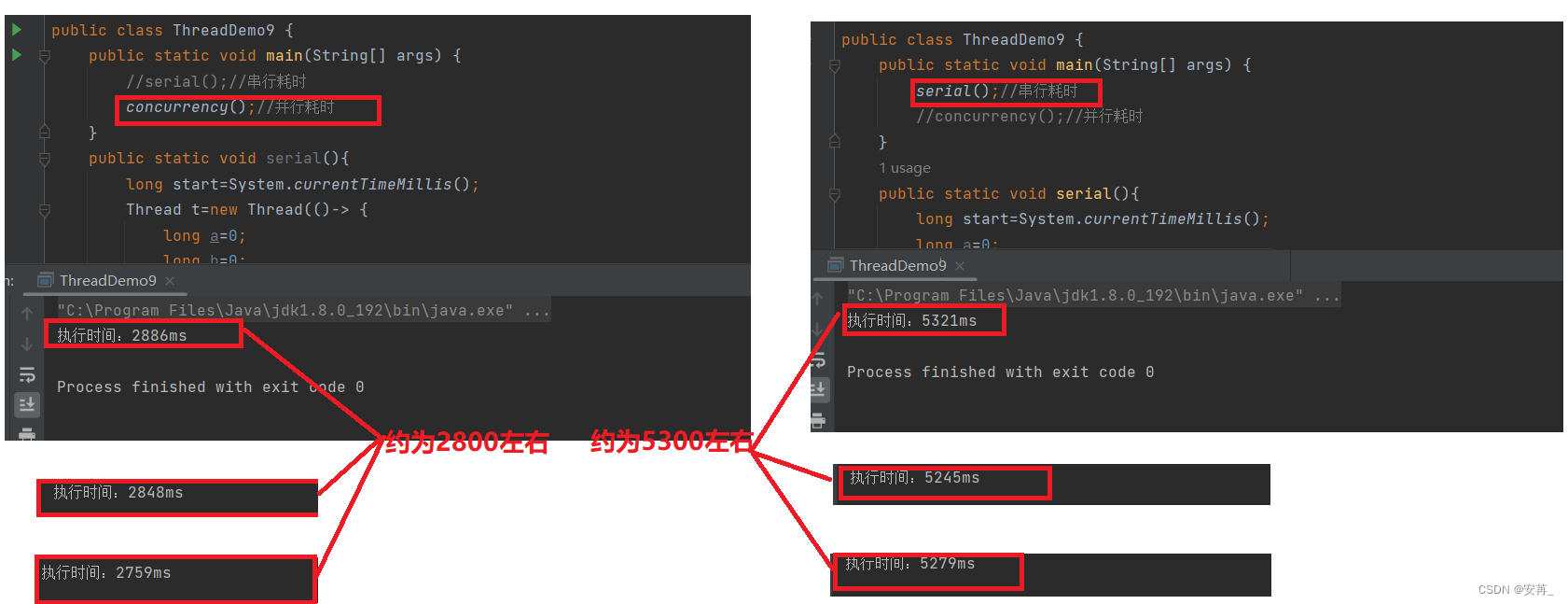Image resolution: width=1568 pixels, height=604 pixels.
Task: Right editor: click 'public static void serial(){'
Action: pos(1009,193)
